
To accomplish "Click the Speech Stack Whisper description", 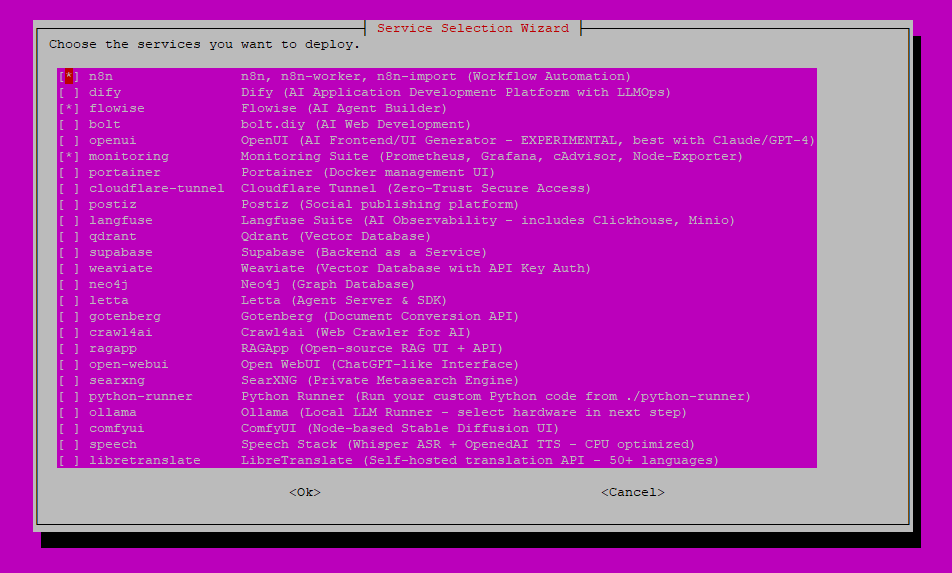I will point(468,444).
